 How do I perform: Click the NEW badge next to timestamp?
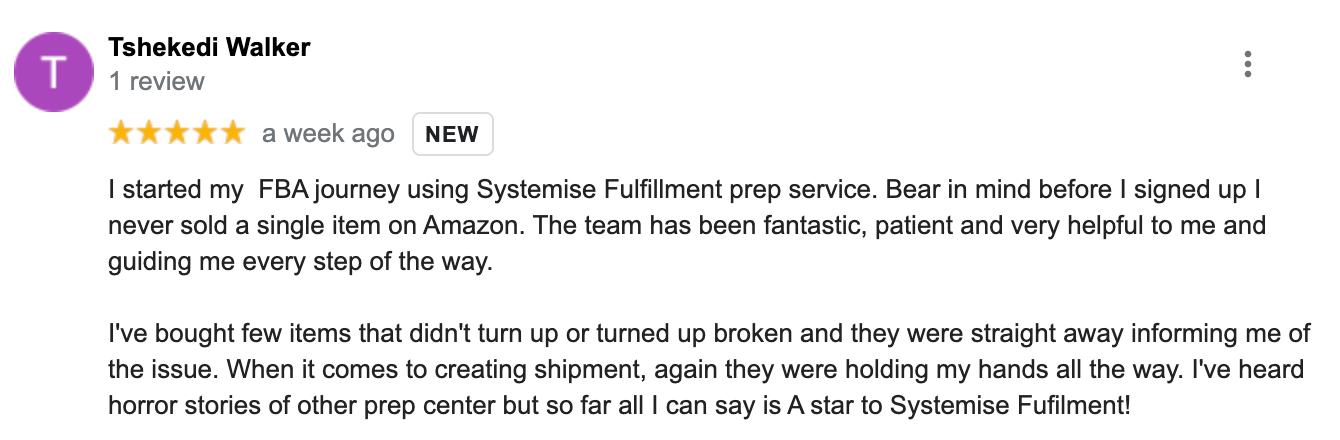pos(453,134)
